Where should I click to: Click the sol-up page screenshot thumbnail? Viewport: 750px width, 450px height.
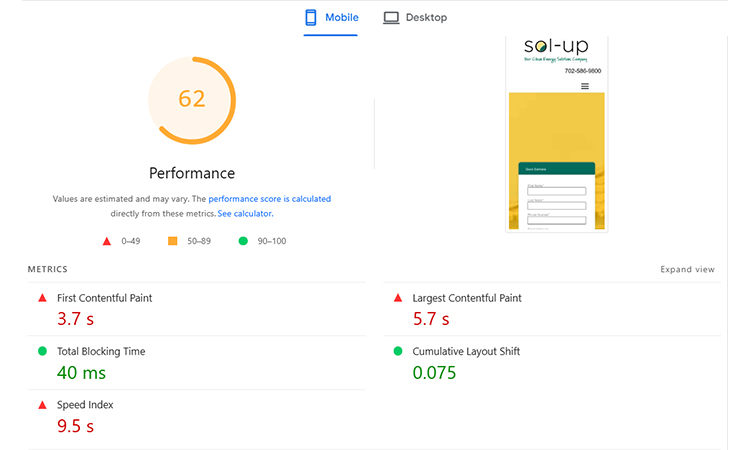click(557, 135)
